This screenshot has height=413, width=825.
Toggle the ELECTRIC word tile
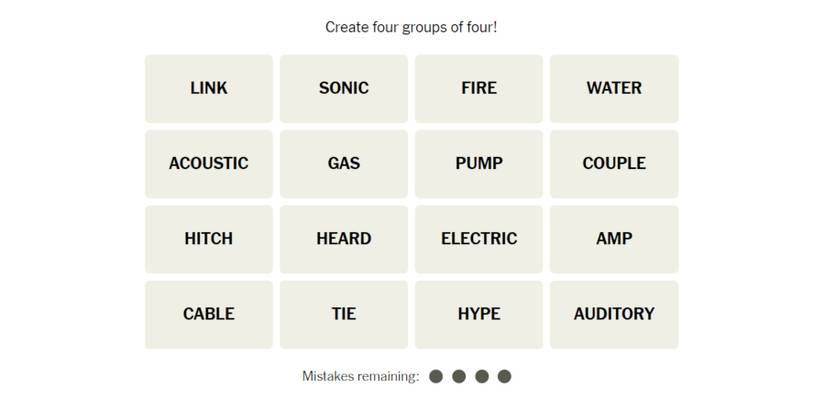point(478,238)
